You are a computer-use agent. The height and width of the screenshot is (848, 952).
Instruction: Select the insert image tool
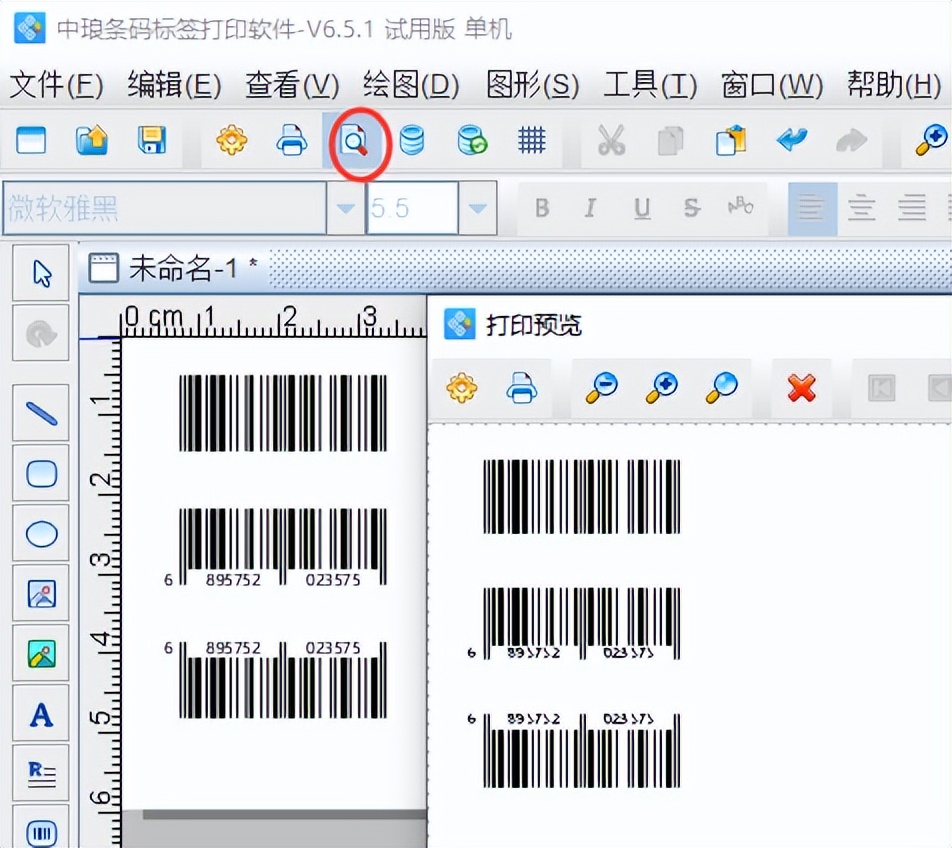[x=42, y=594]
